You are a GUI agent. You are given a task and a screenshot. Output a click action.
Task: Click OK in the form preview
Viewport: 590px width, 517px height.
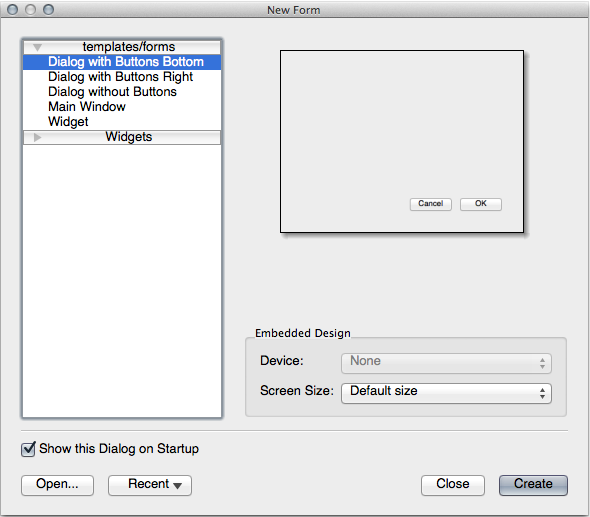pyautogui.click(x=481, y=204)
